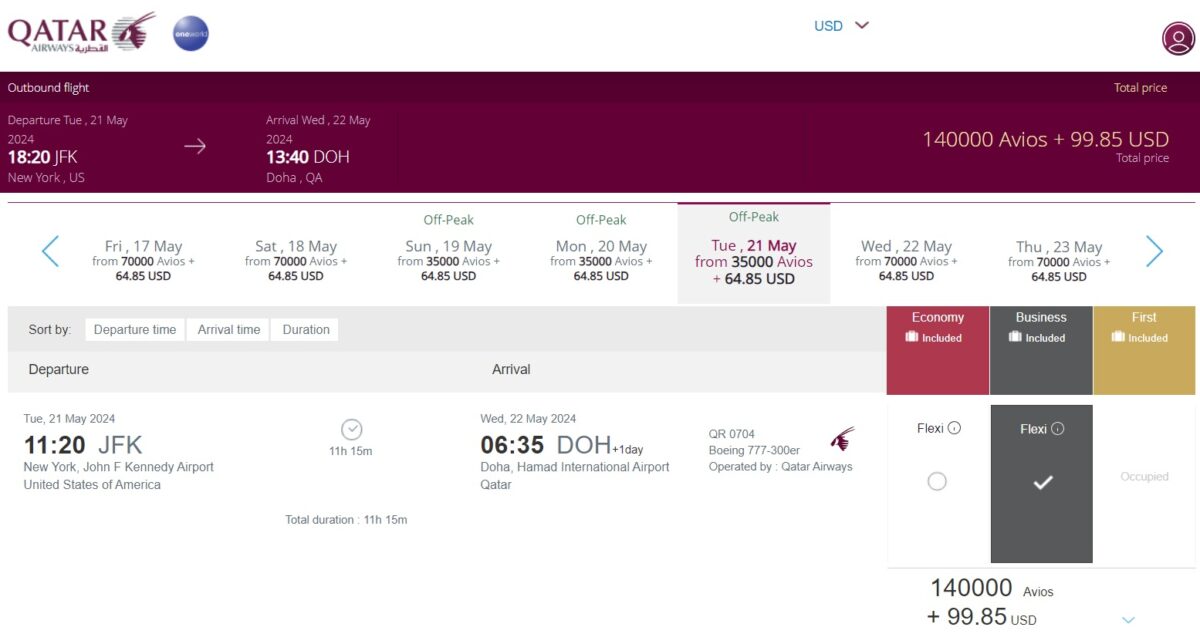Click the oneworld alliance badge
1200x634 pixels.
pyautogui.click(x=191, y=33)
